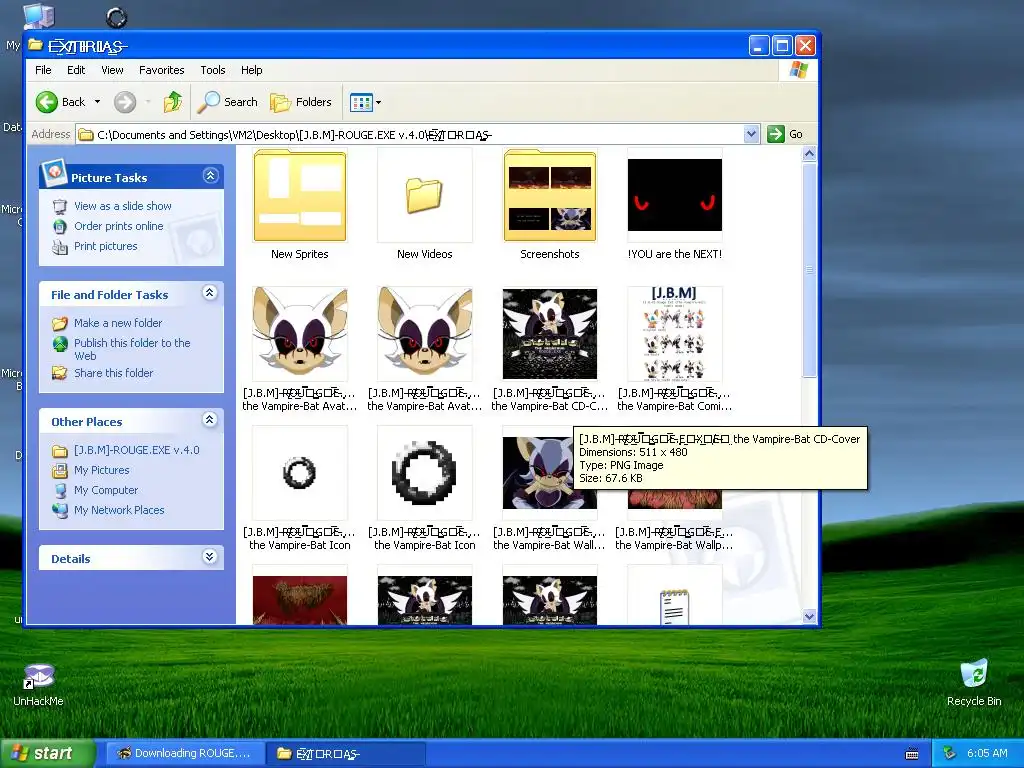Open the Views icon menu
The image size is (1024, 768).
365,102
